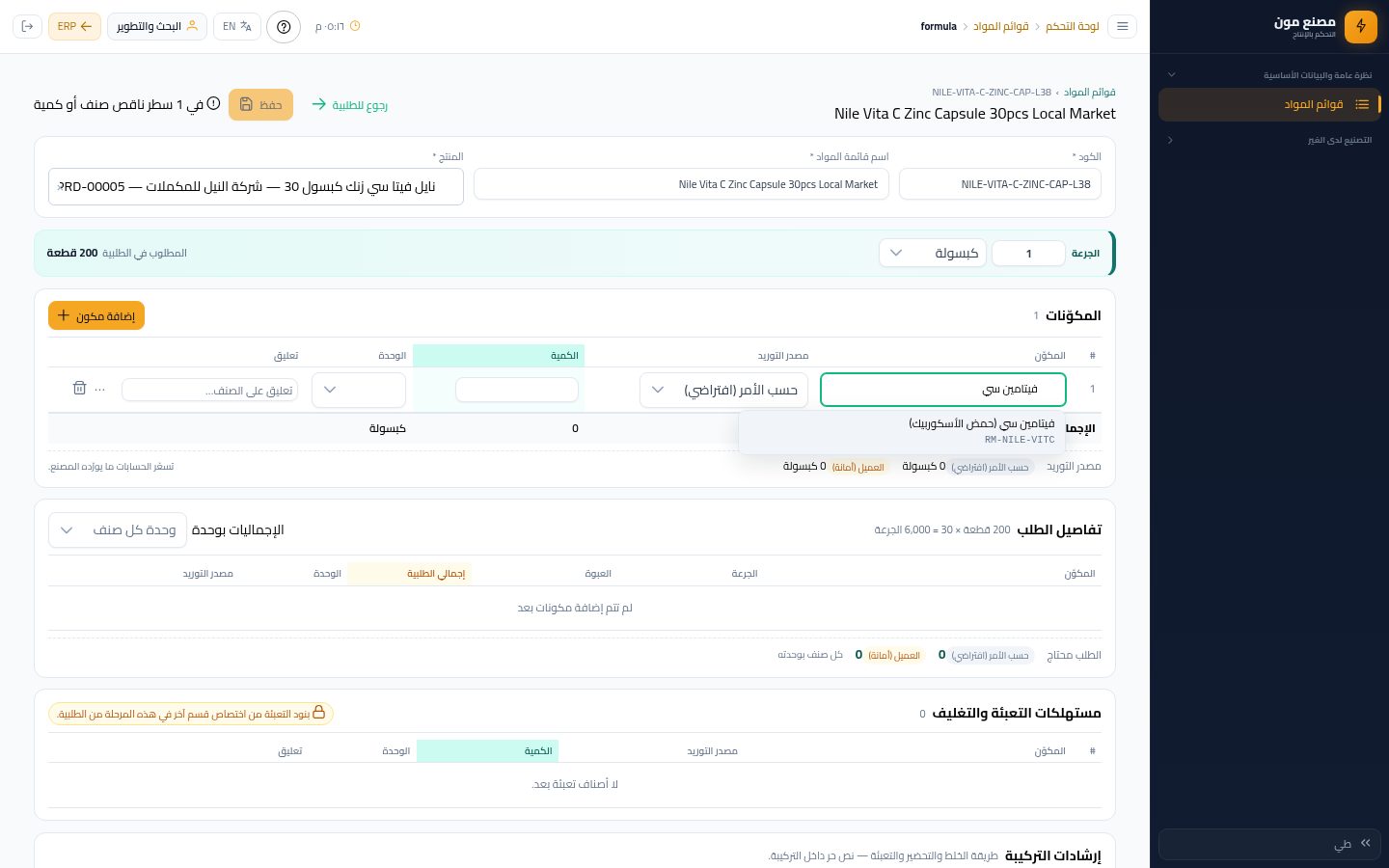Click the formula breadcrumb text
The height and width of the screenshot is (868, 1389).
[939, 26]
